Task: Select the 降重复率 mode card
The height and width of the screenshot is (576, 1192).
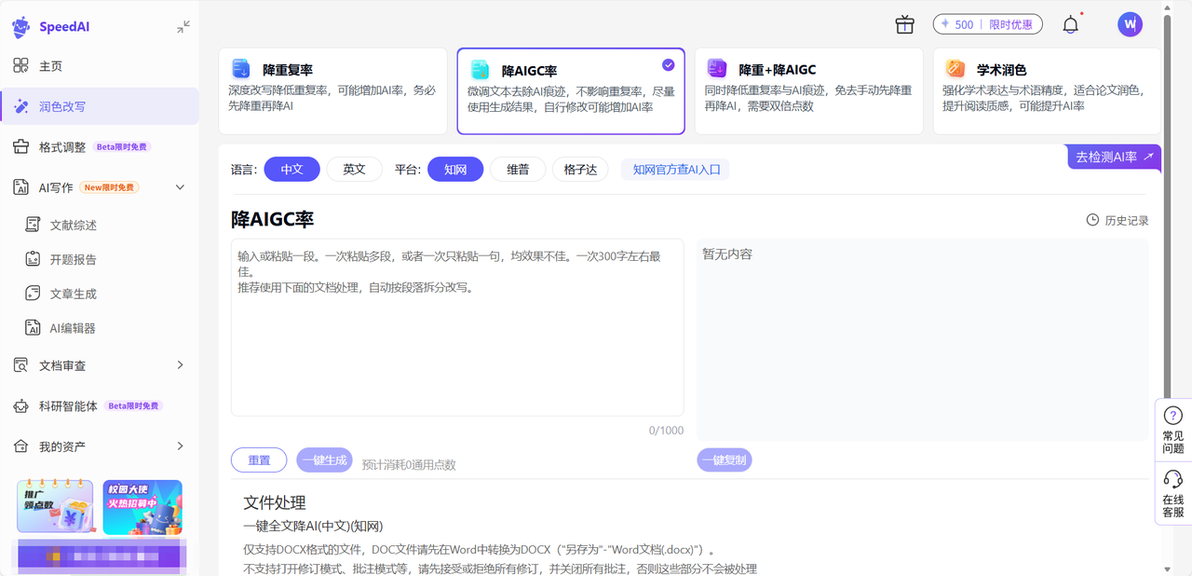Action: click(333, 91)
